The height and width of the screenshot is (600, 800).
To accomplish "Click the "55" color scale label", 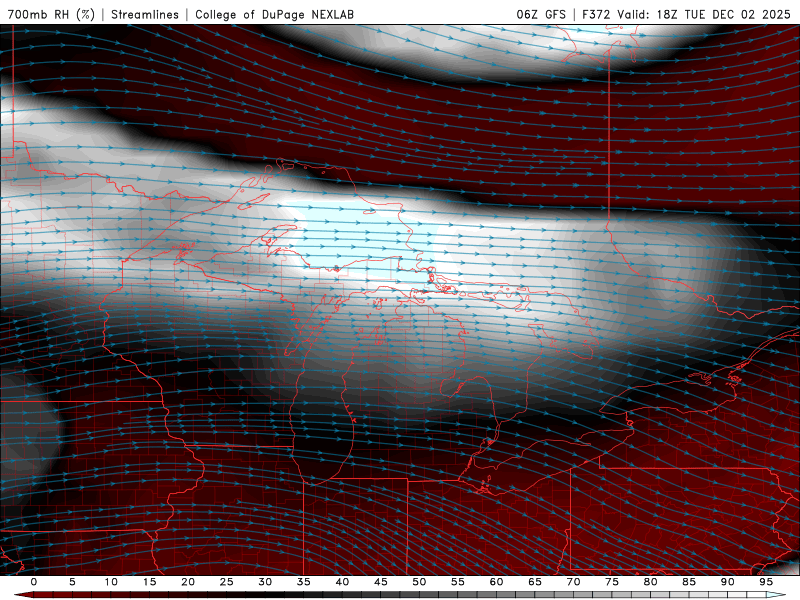I will pos(458,582).
